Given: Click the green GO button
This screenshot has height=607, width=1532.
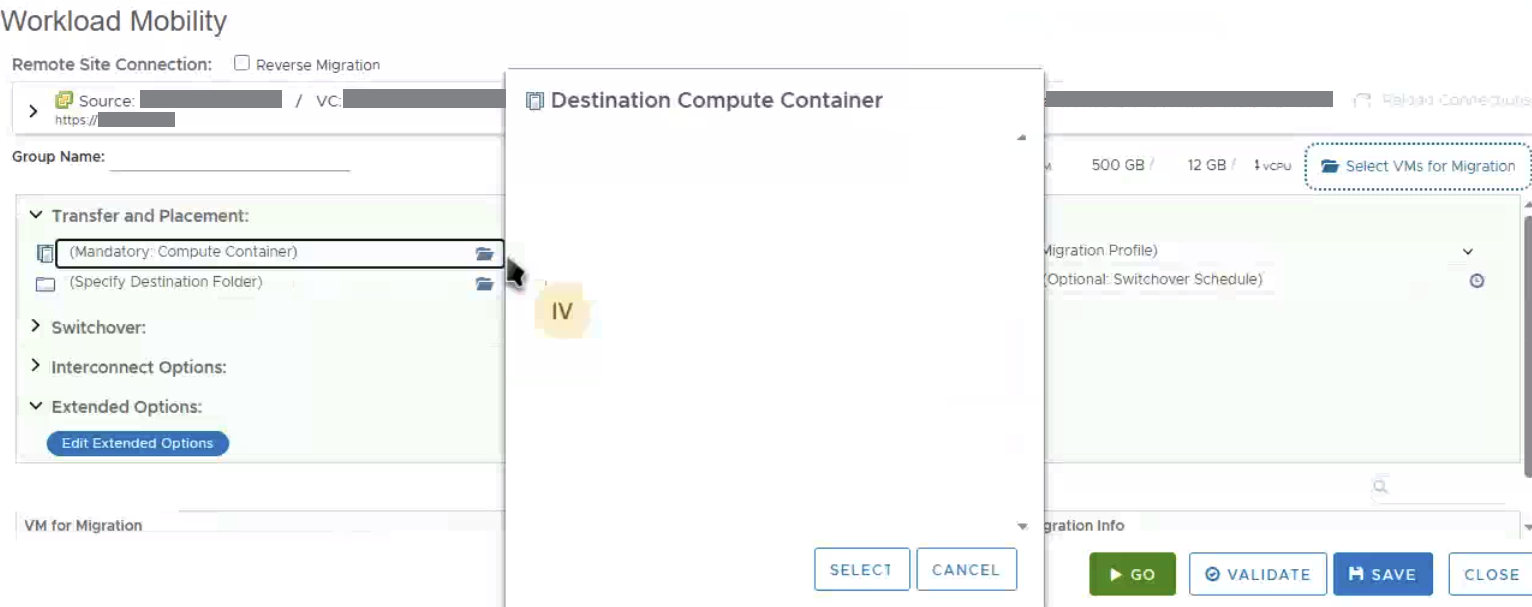Looking at the screenshot, I should [1132, 574].
